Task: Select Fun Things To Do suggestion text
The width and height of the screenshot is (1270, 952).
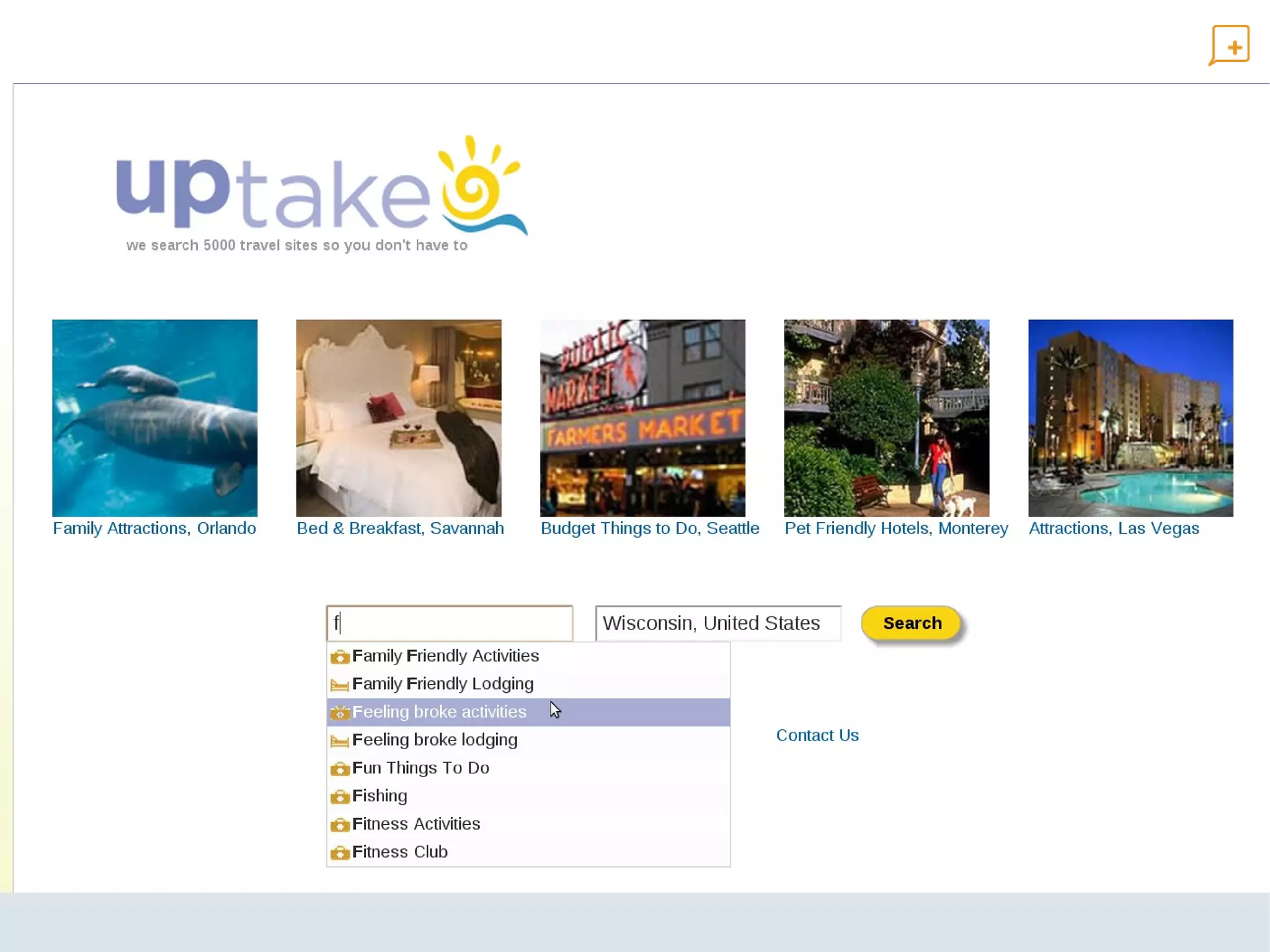Action: (x=420, y=768)
